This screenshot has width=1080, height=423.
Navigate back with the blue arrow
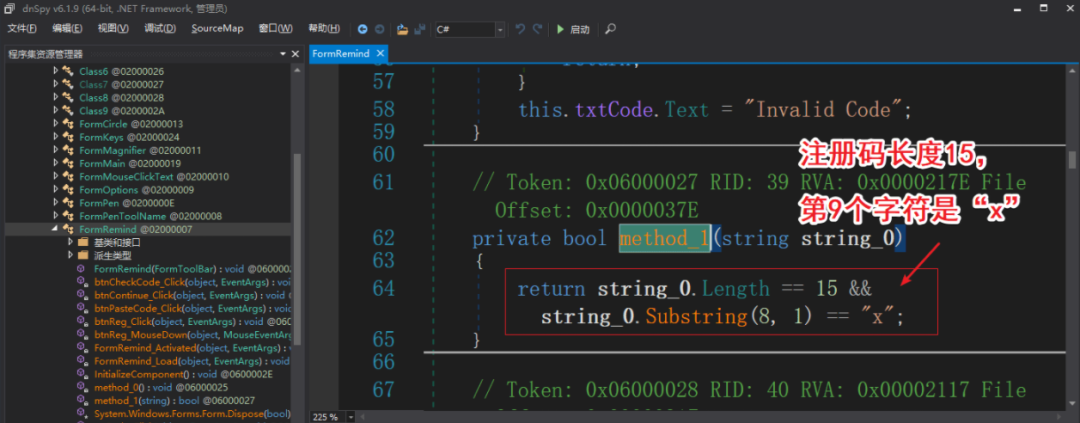point(363,30)
